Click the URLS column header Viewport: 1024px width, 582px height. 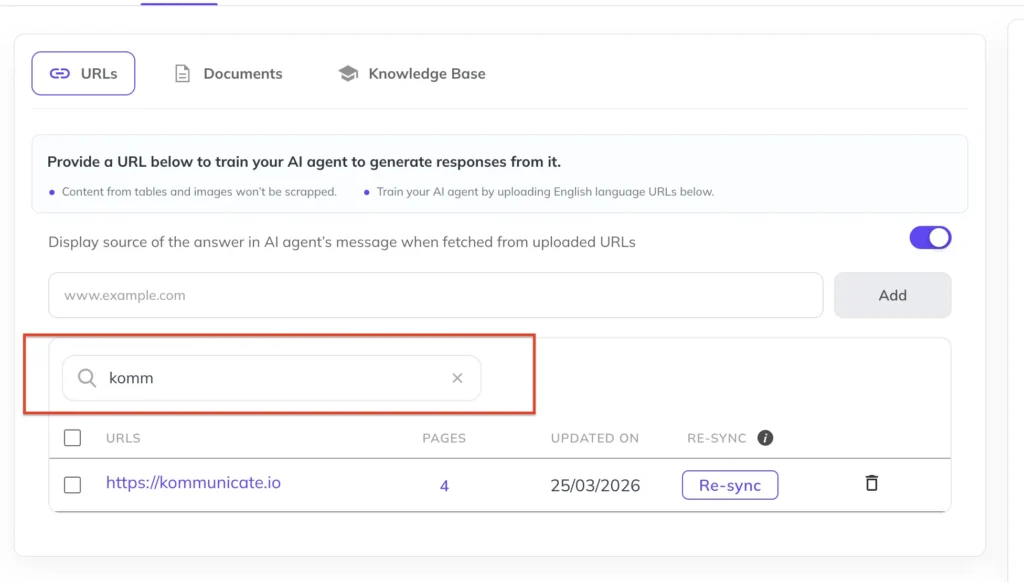123,438
